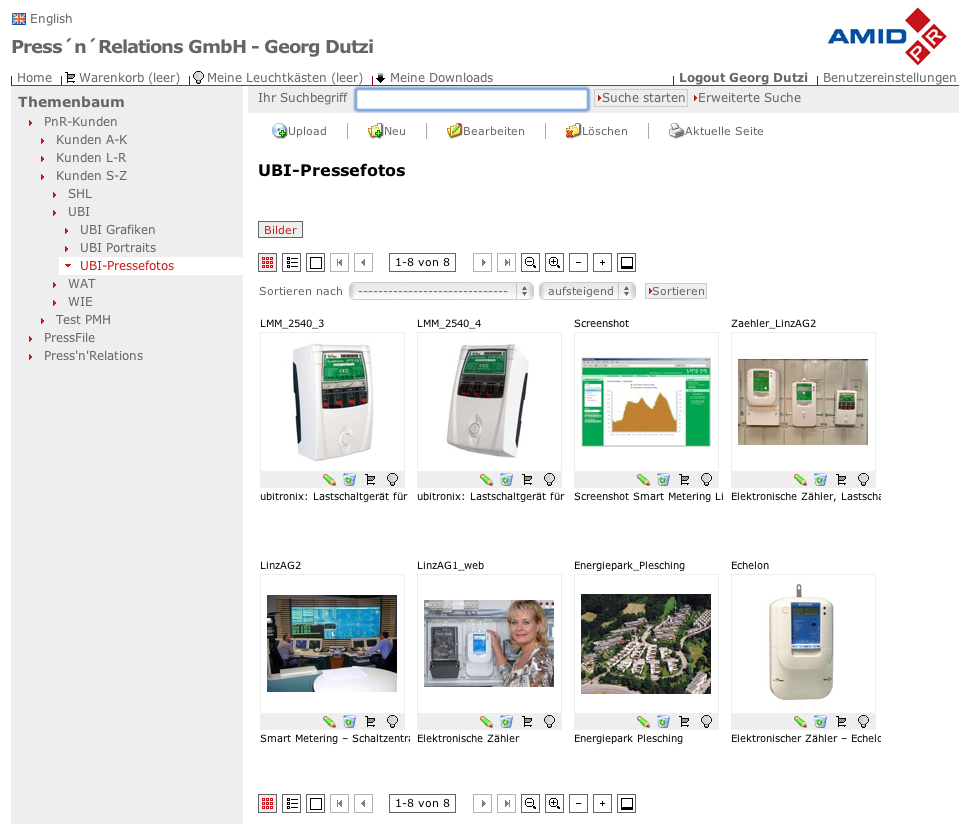Click the lightbulb icon under Echelon image
This screenshot has width=970, height=824.
coord(863,721)
